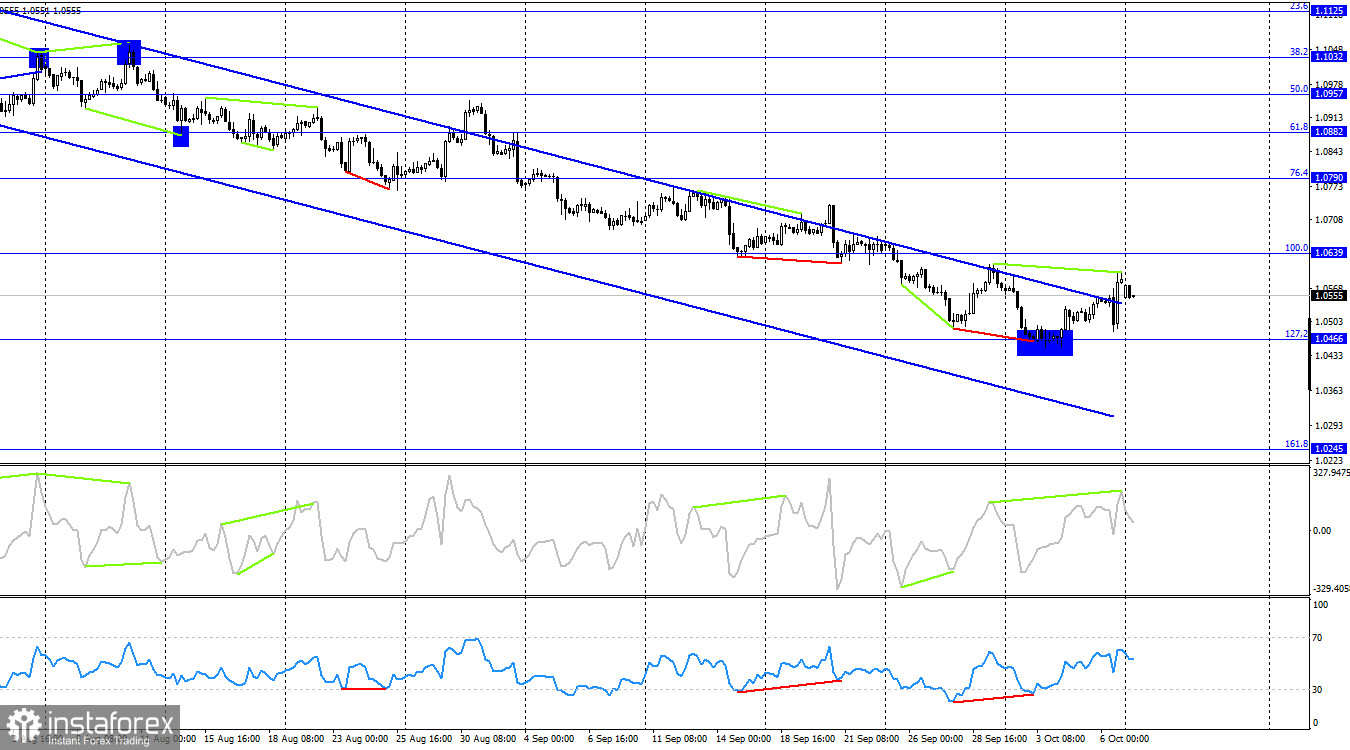The height and width of the screenshot is (750, 1350).
Task: Select the 1.0957 price level label
Action: pyautogui.click(x=1330, y=94)
